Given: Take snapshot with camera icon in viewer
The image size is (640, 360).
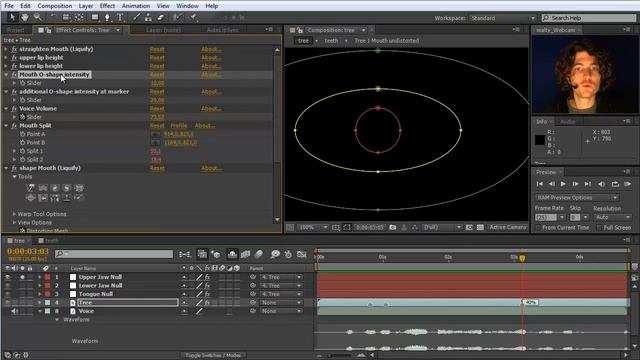Looking at the screenshot, I should pos(393,227).
